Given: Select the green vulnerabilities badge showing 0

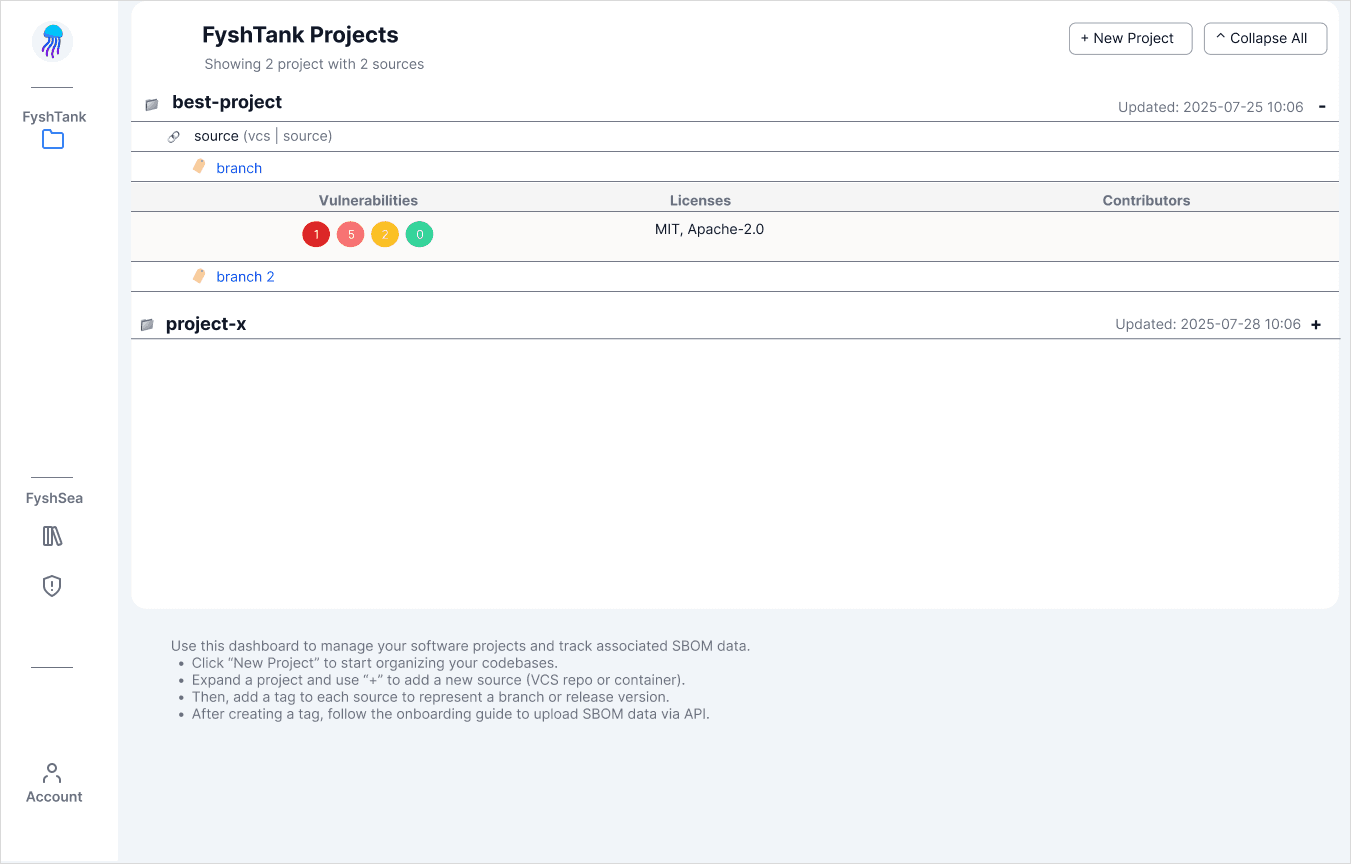Looking at the screenshot, I should pyautogui.click(x=419, y=235).
